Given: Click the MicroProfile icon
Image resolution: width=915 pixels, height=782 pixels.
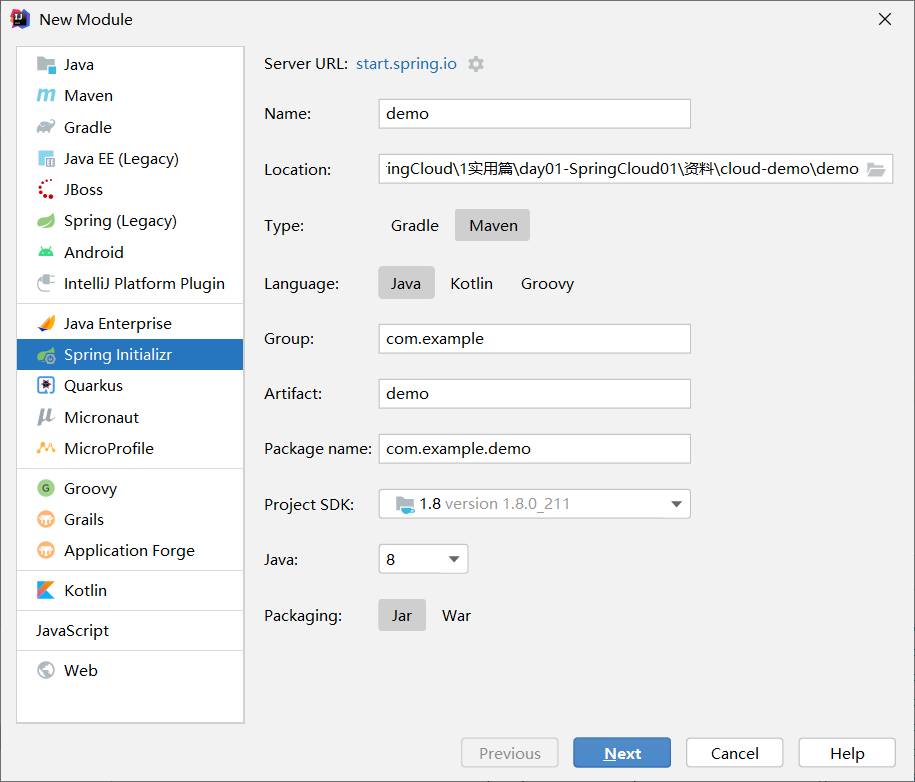Looking at the screenshot, I should click(x=46, y=448).
